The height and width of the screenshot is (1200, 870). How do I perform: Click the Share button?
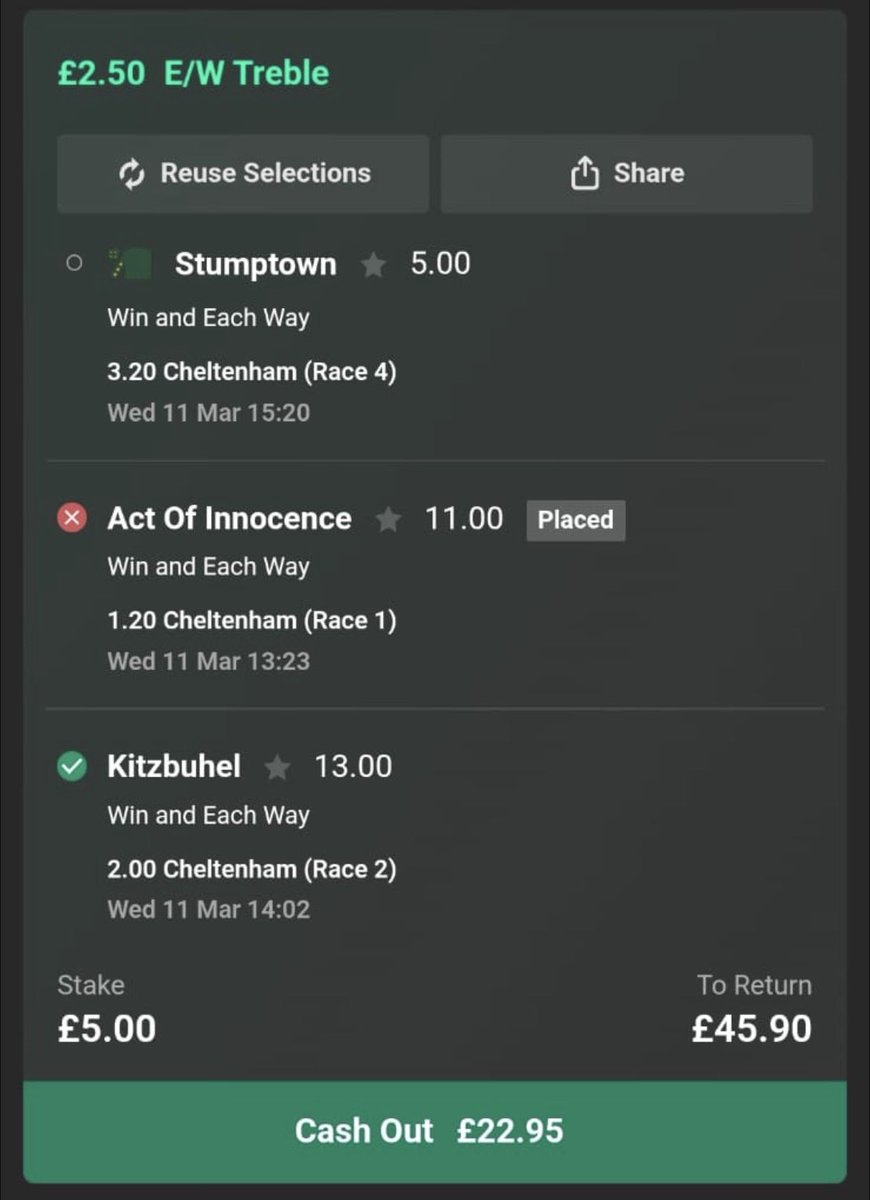click(627, 174)
